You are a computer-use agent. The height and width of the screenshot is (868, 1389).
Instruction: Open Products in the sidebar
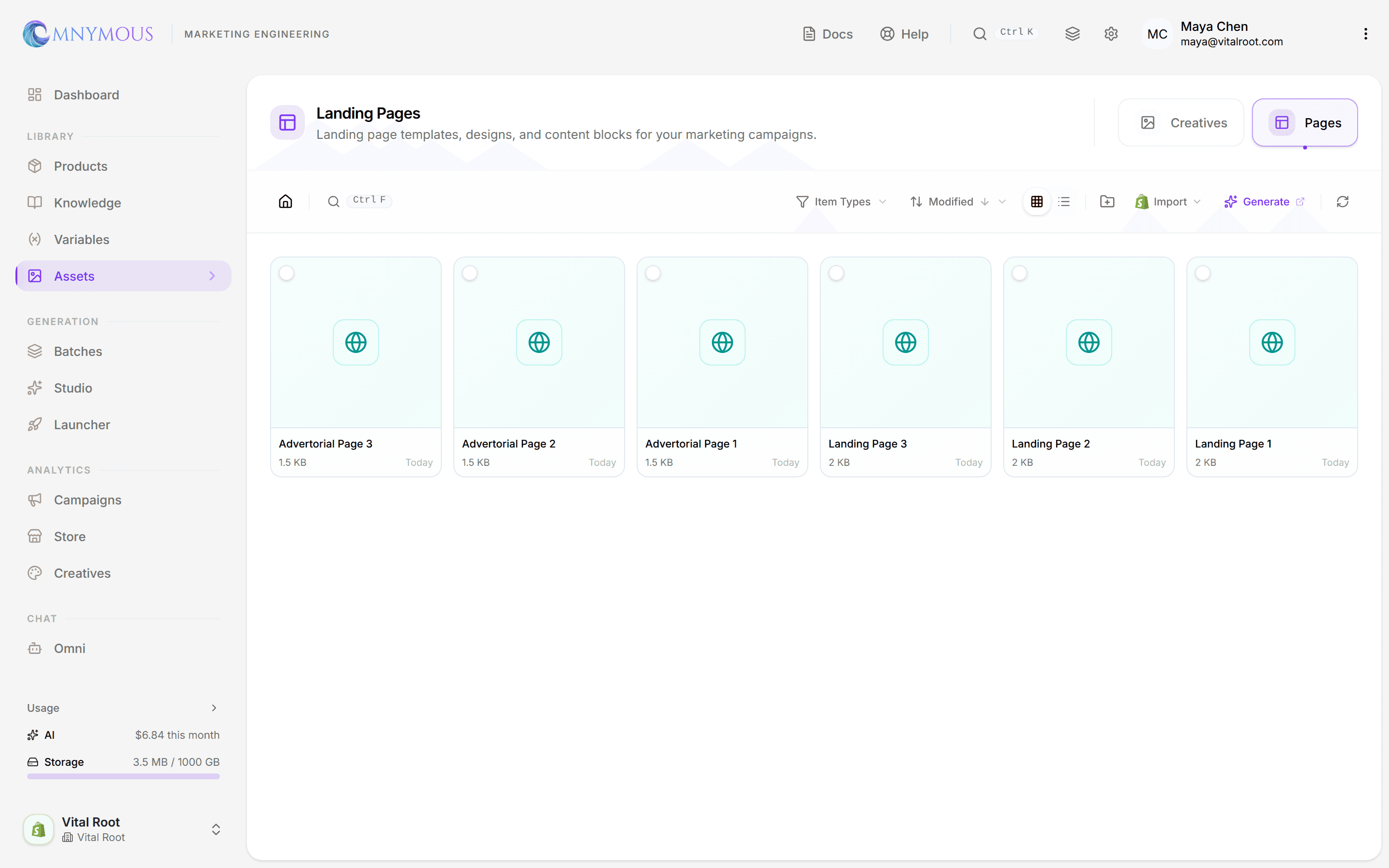[x=123, y=166]
